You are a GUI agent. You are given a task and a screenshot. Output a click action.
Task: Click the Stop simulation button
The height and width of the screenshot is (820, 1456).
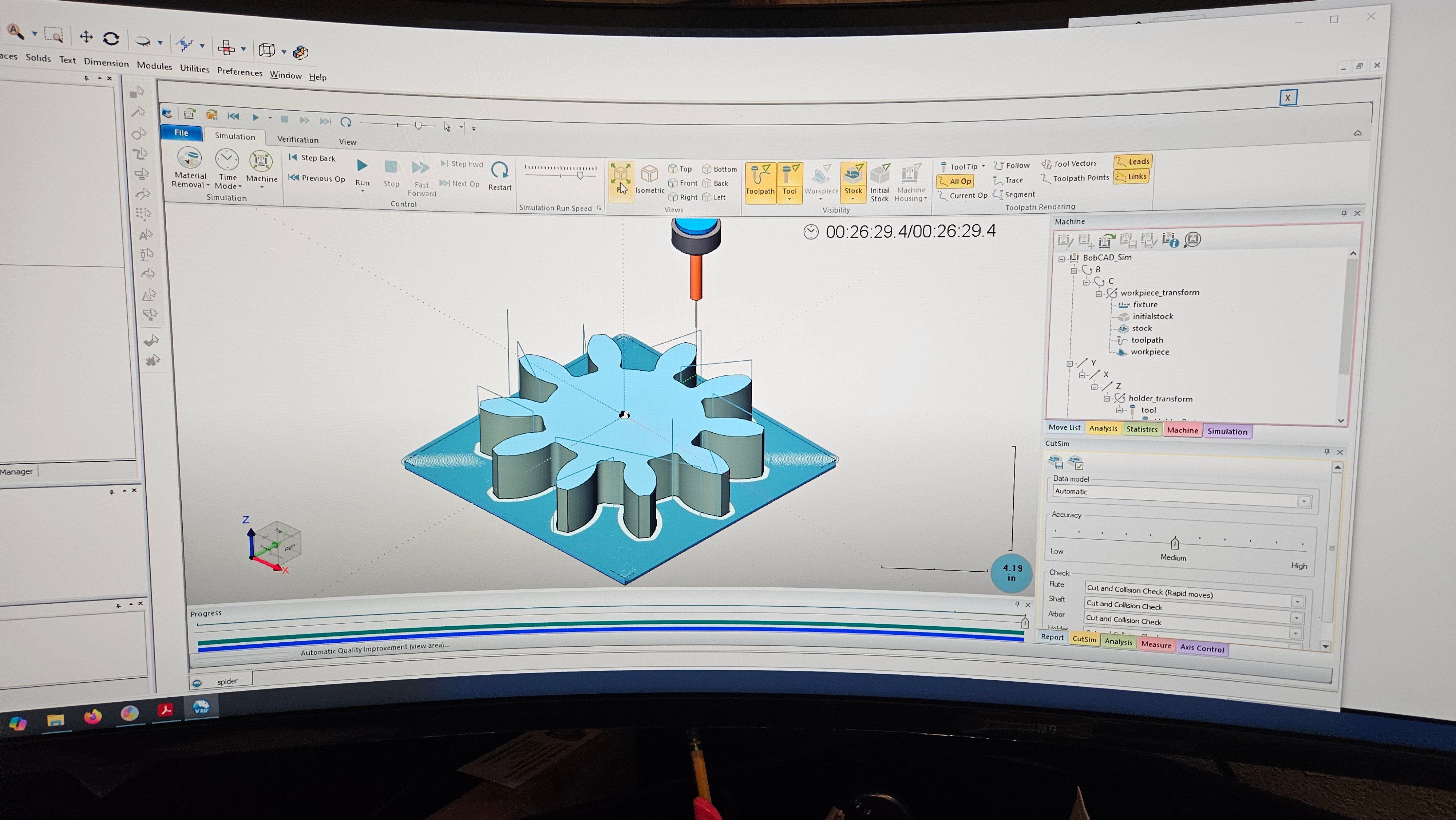point(391,174)
